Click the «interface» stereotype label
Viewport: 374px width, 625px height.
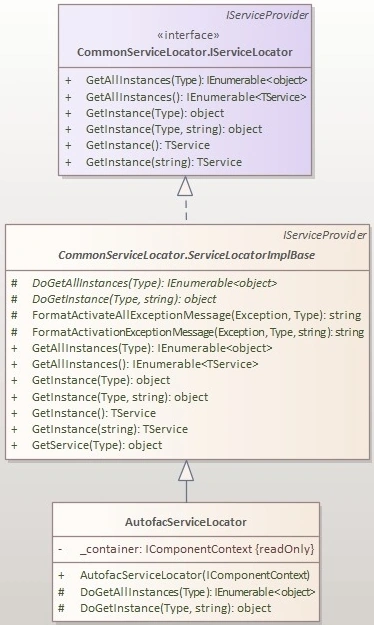(188, 35)
